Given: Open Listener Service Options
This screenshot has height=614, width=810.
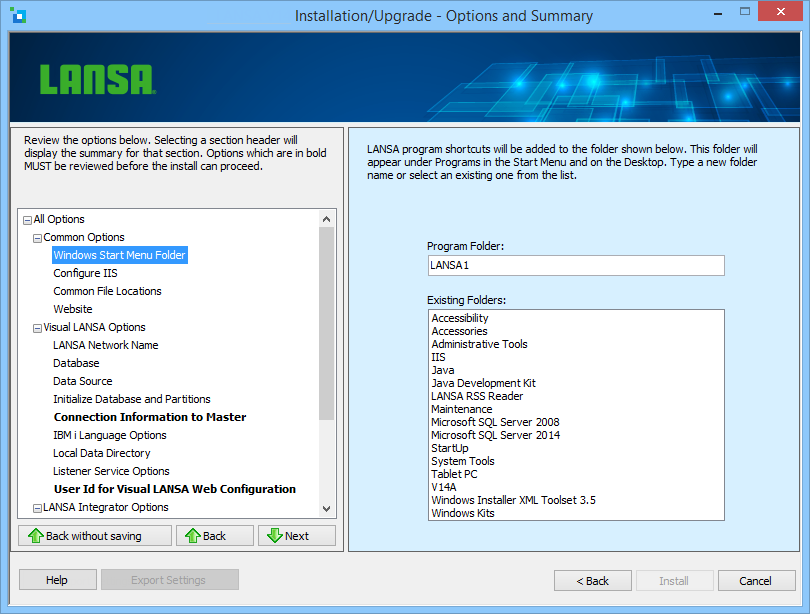Looking at the screenshot, I should [x=111, y=471].
